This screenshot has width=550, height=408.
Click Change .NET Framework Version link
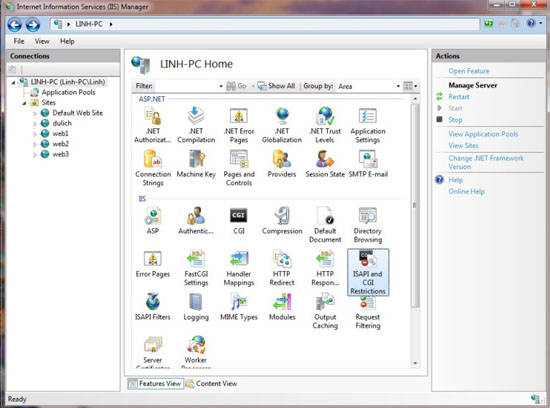(x=486, y=162)
